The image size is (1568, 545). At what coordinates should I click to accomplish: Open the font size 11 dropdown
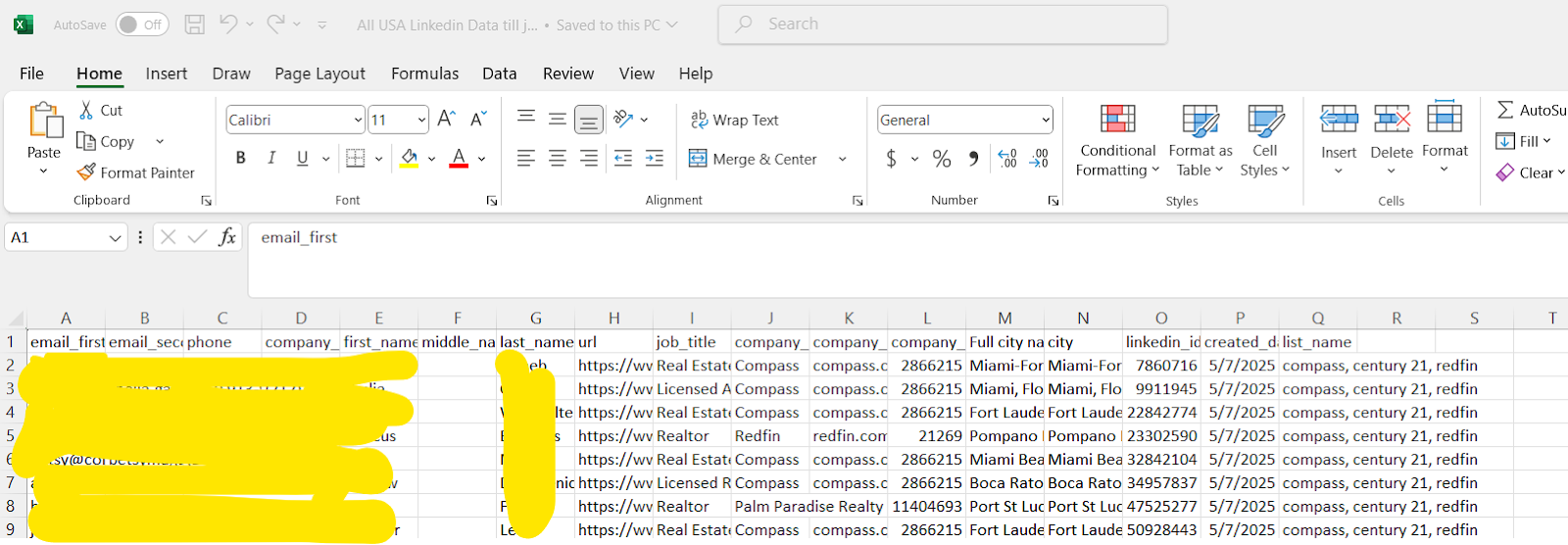pos(421,120)
